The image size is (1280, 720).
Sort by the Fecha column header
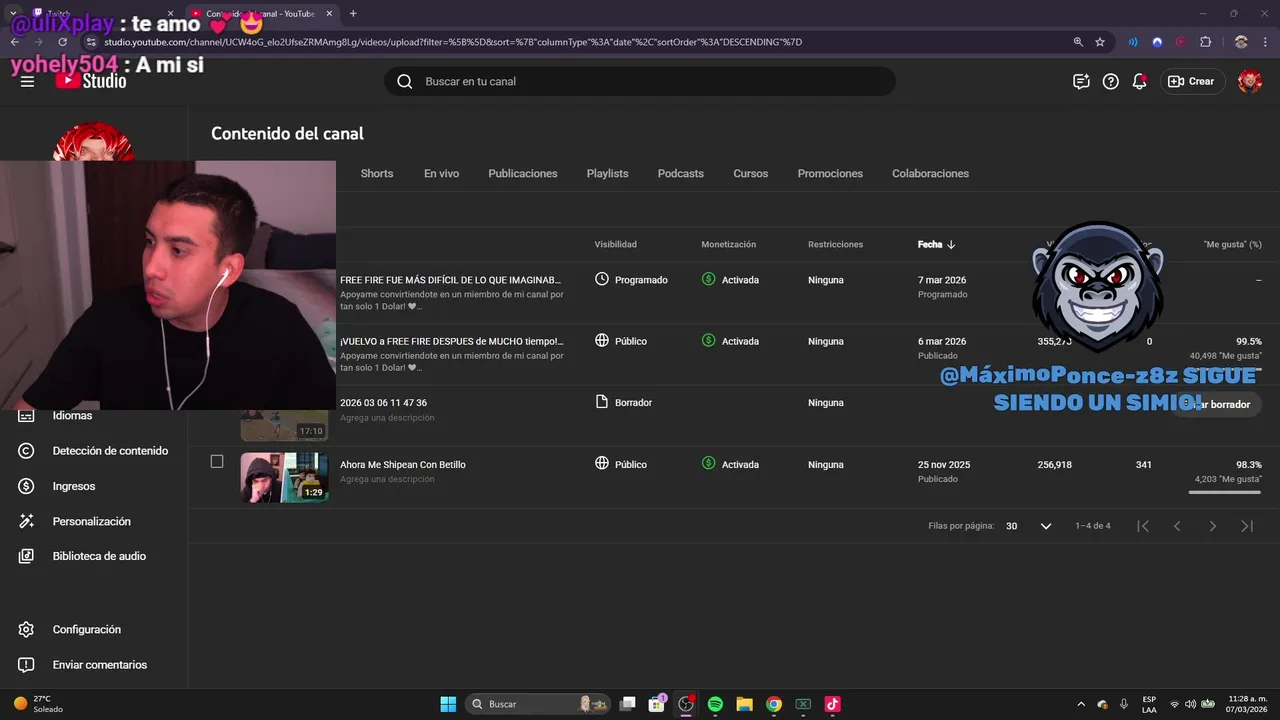pyautogui.click(x=937, y=244)
